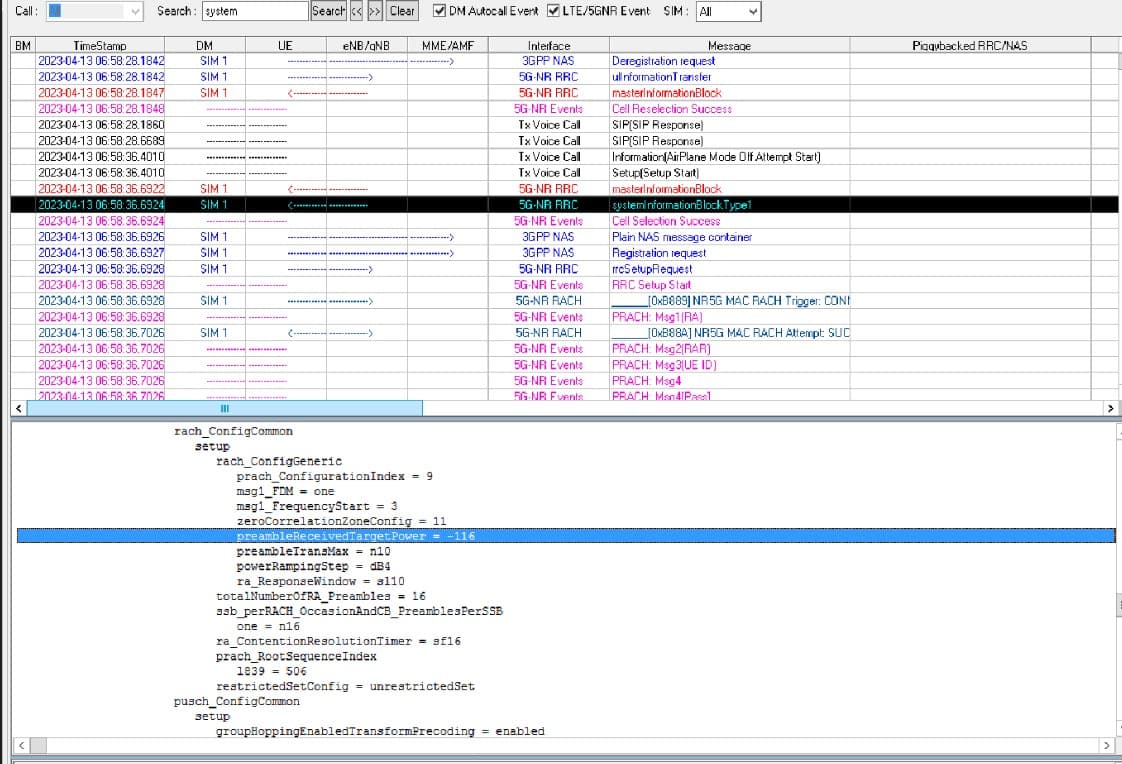The height and width of the screenshot is (764, 1122).
Task: Select the highlighted systemInformationBlockType1 row
Action: click(564, 205)
